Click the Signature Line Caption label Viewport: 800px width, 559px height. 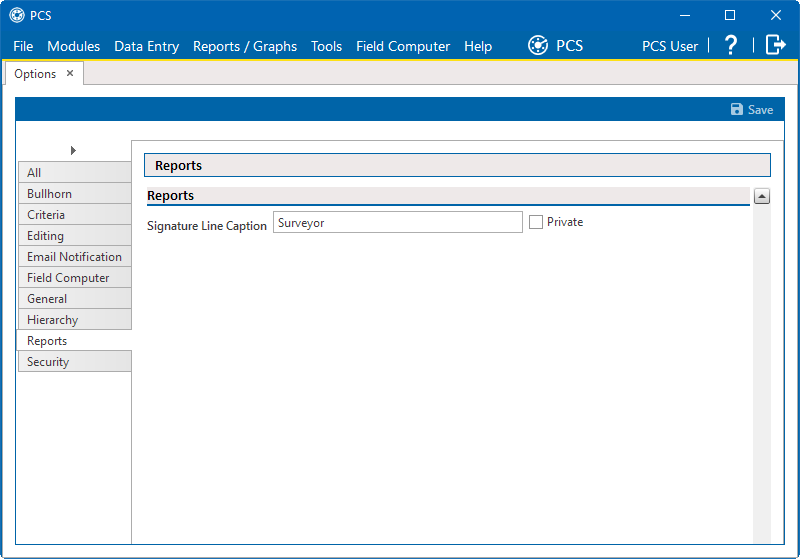(x=207, y=225)
